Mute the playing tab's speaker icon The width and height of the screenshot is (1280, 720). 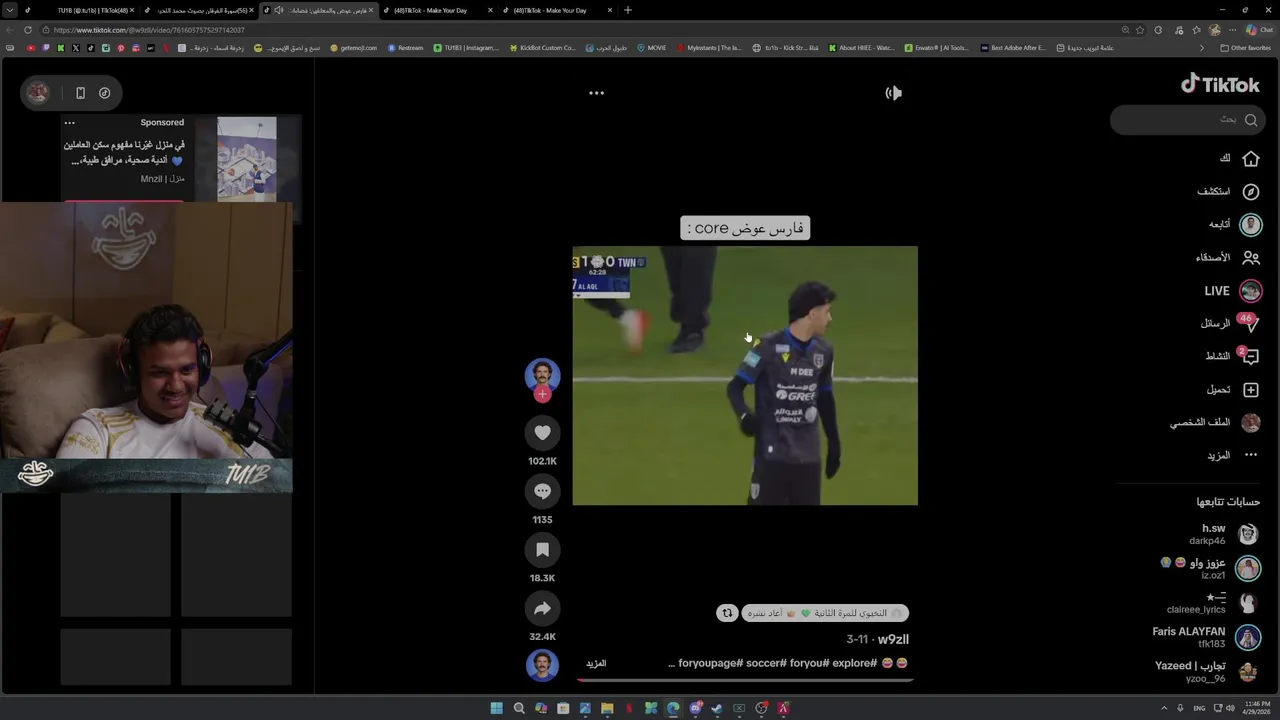coord(279,10)
